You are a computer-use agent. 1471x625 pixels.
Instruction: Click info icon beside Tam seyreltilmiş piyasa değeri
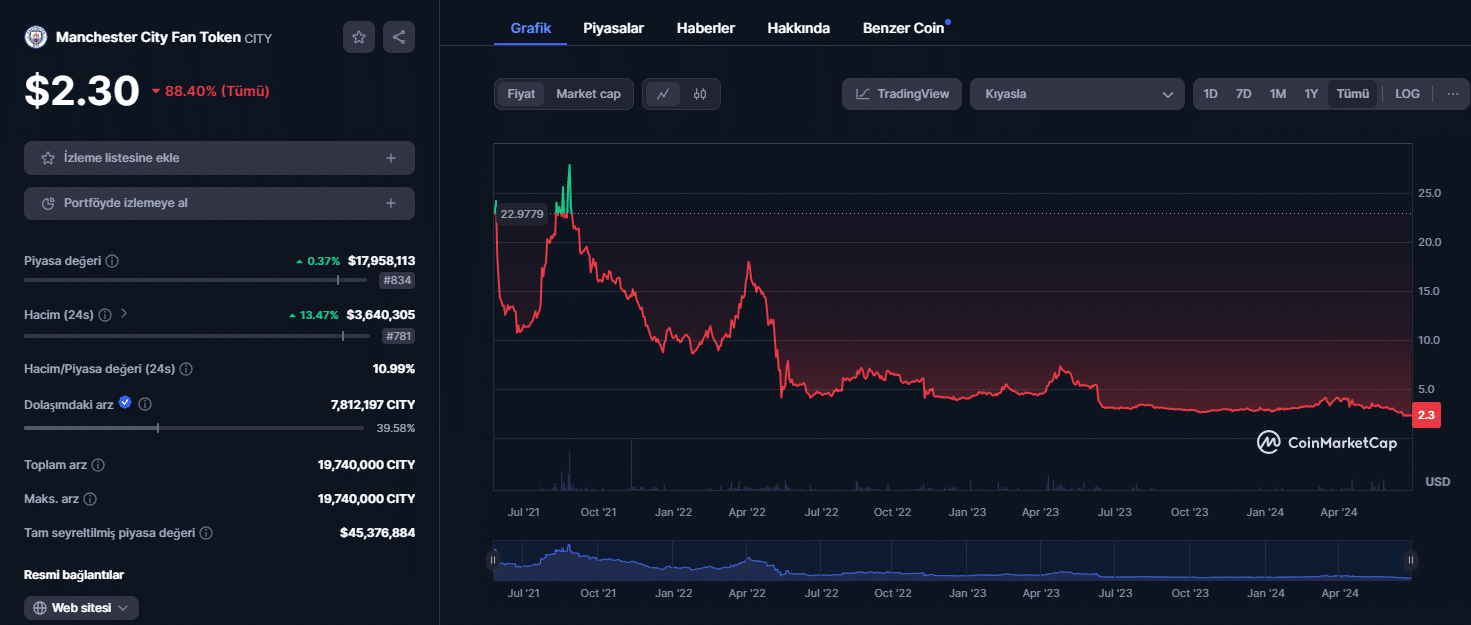pos(206,533)
